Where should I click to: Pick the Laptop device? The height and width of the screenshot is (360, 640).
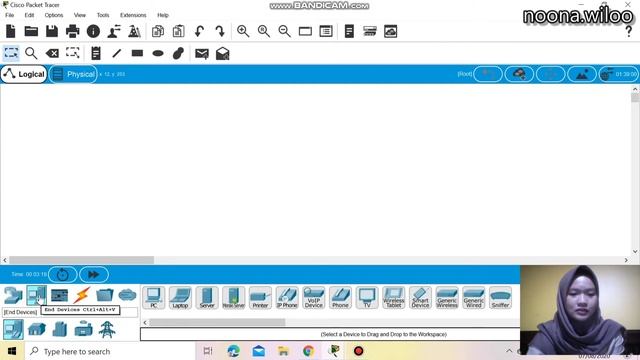tap(180, 298)
